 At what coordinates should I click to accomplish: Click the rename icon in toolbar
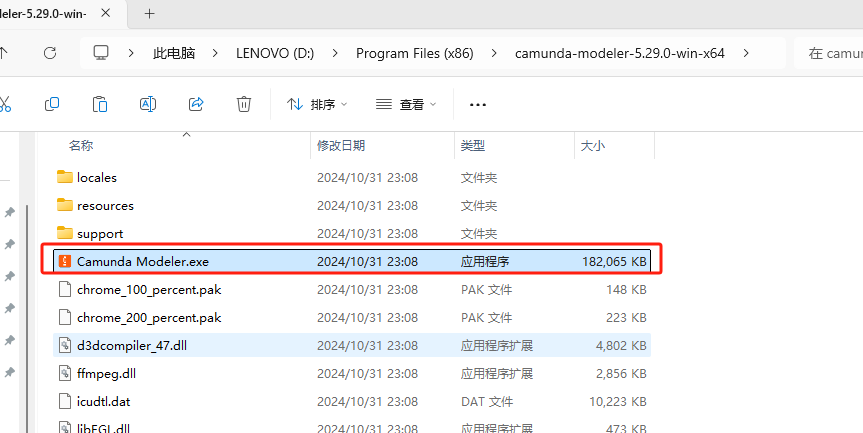(148, 103)
